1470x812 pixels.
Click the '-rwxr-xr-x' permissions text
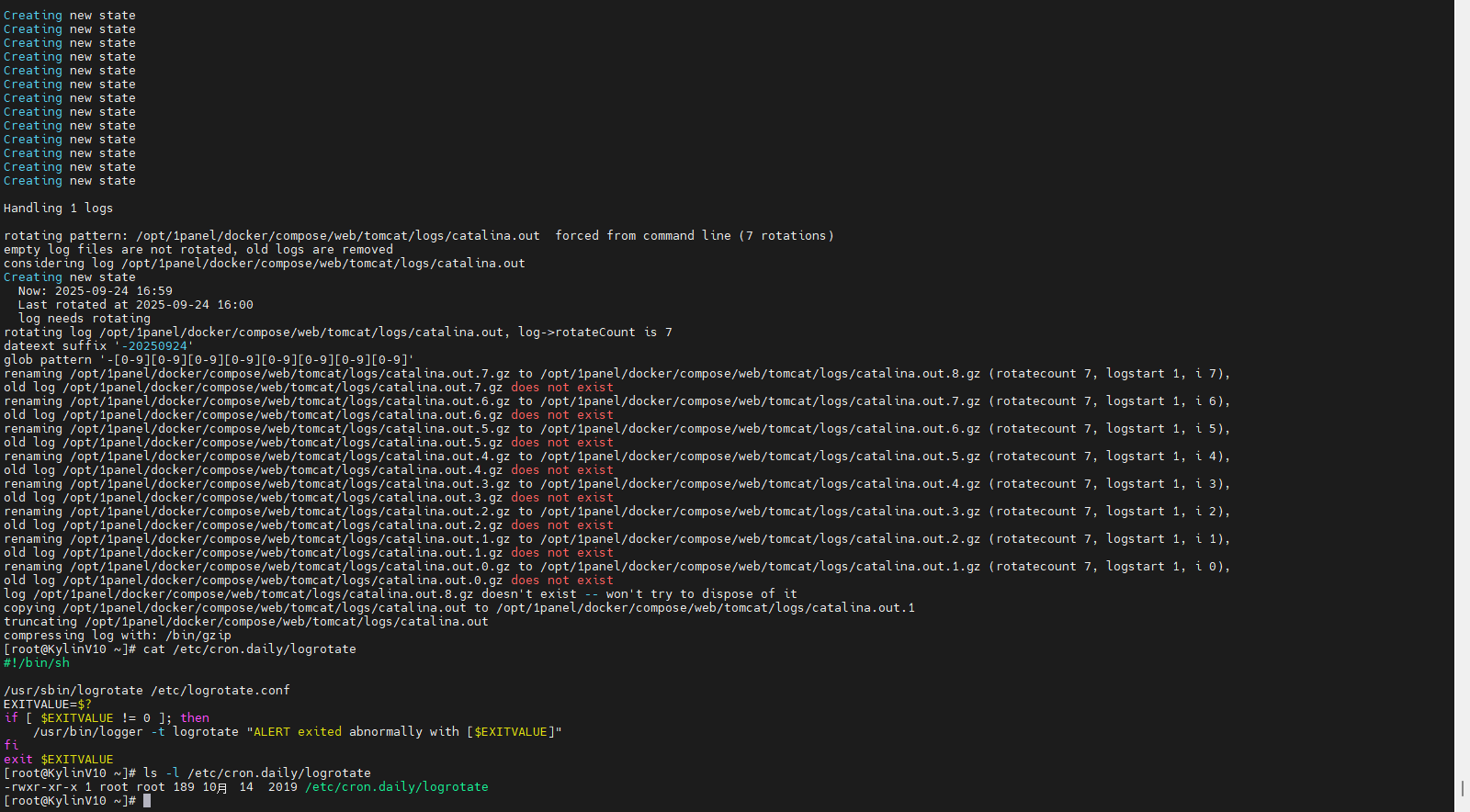coord(40,787)
